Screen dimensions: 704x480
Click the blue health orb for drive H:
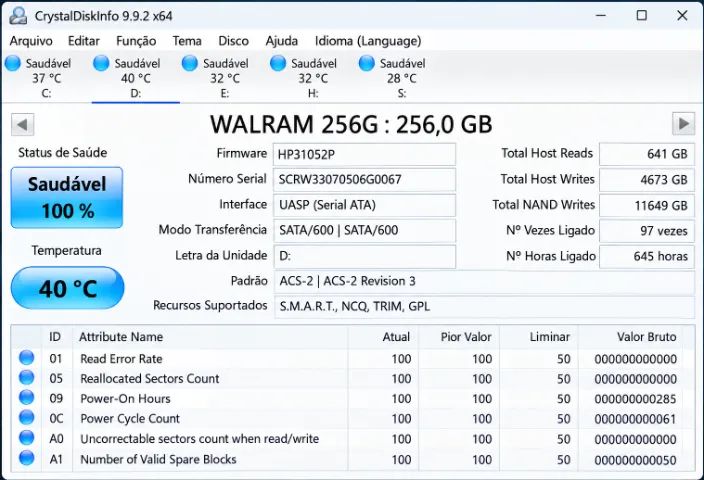pyautogui.click(x=278, y=63)
